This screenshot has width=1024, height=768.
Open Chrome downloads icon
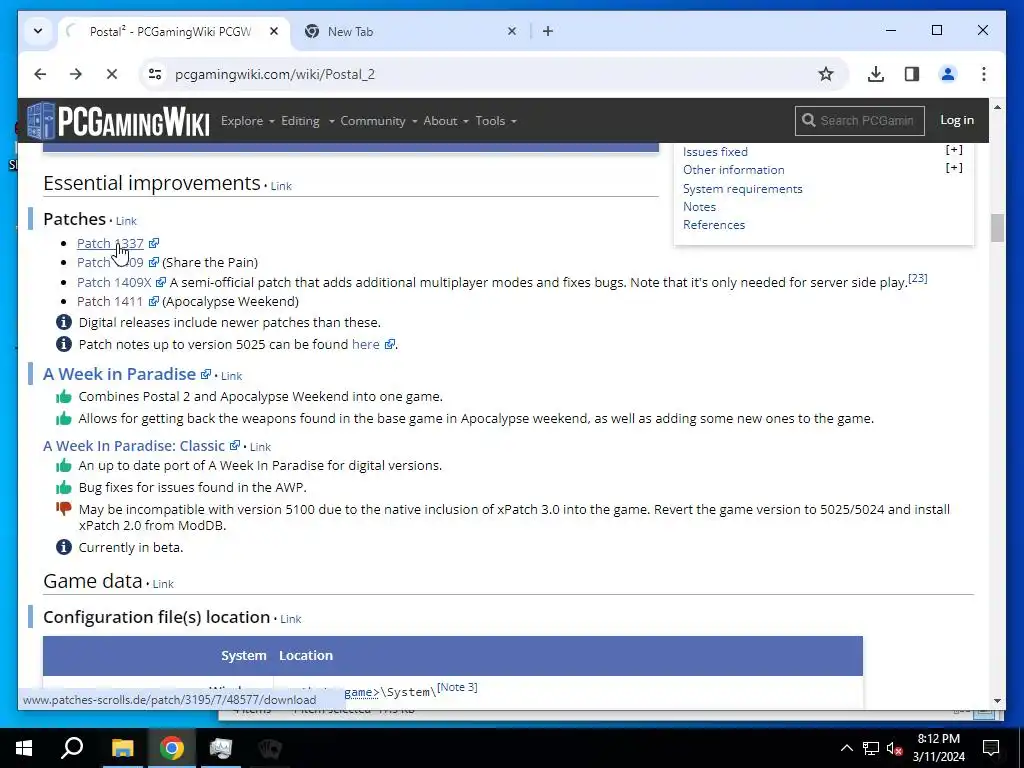pos(876,74)
